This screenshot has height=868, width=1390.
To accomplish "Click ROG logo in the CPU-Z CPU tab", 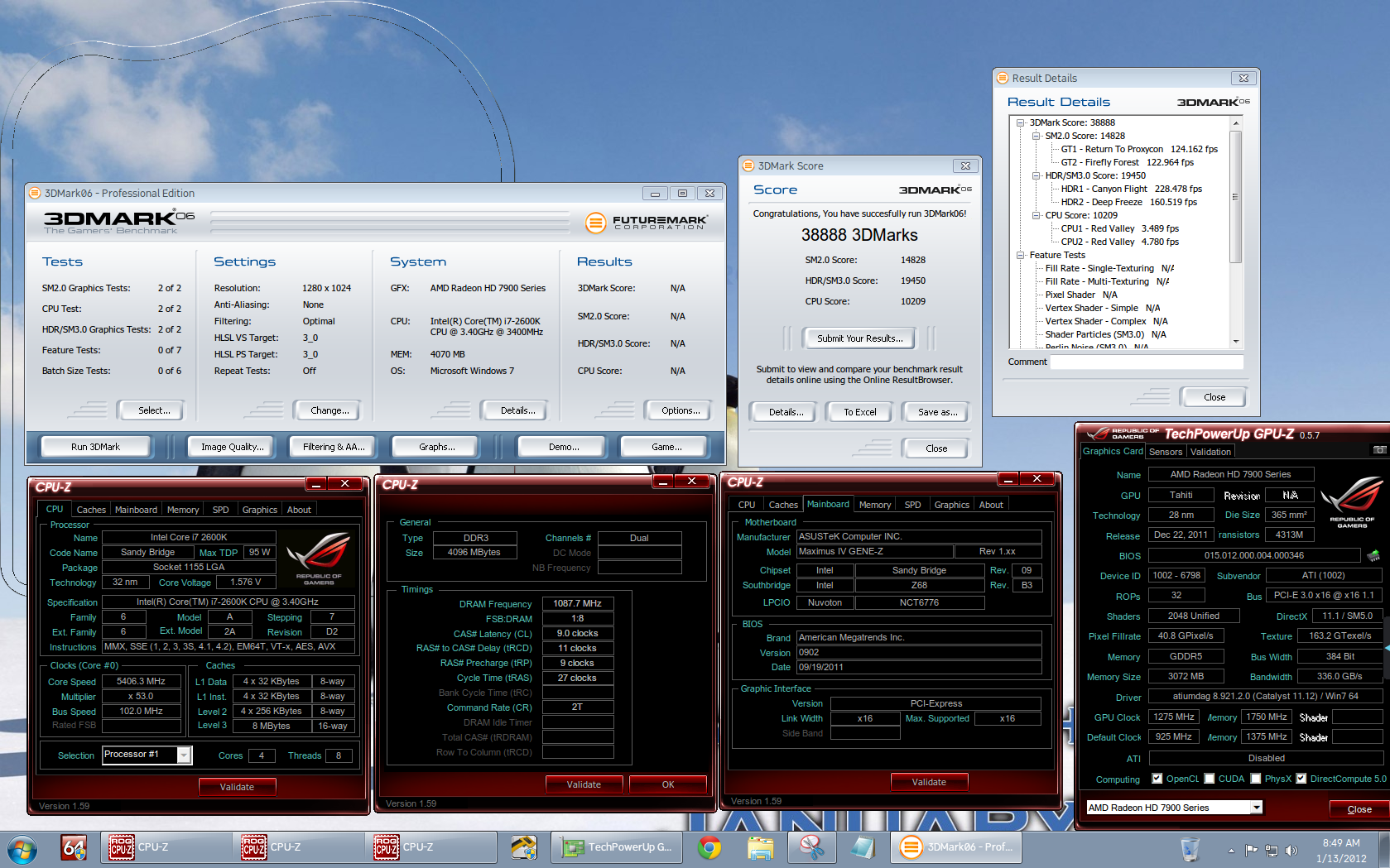I will (319, 559).
